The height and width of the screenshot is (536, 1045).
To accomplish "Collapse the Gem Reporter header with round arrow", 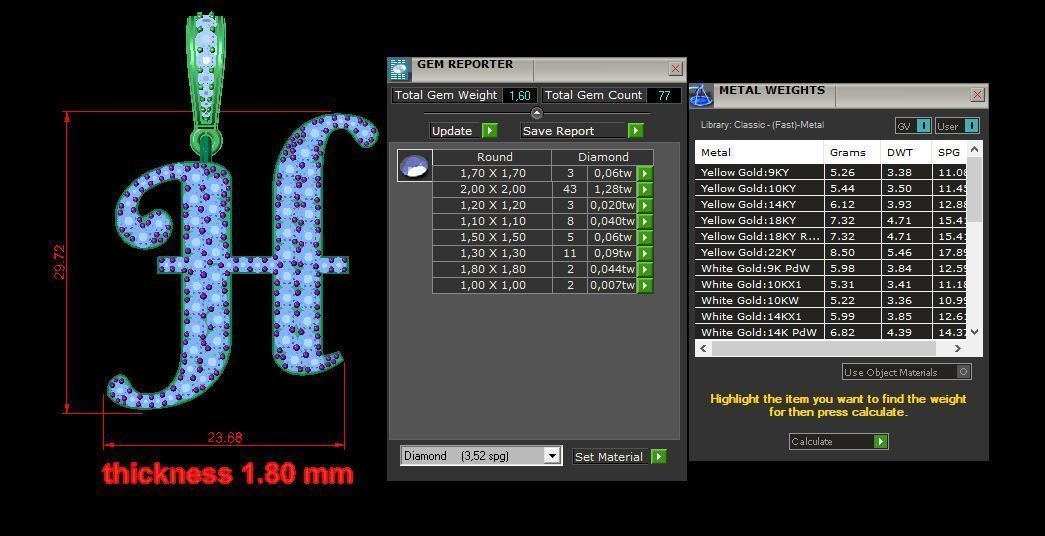I will tap(536, 113).
